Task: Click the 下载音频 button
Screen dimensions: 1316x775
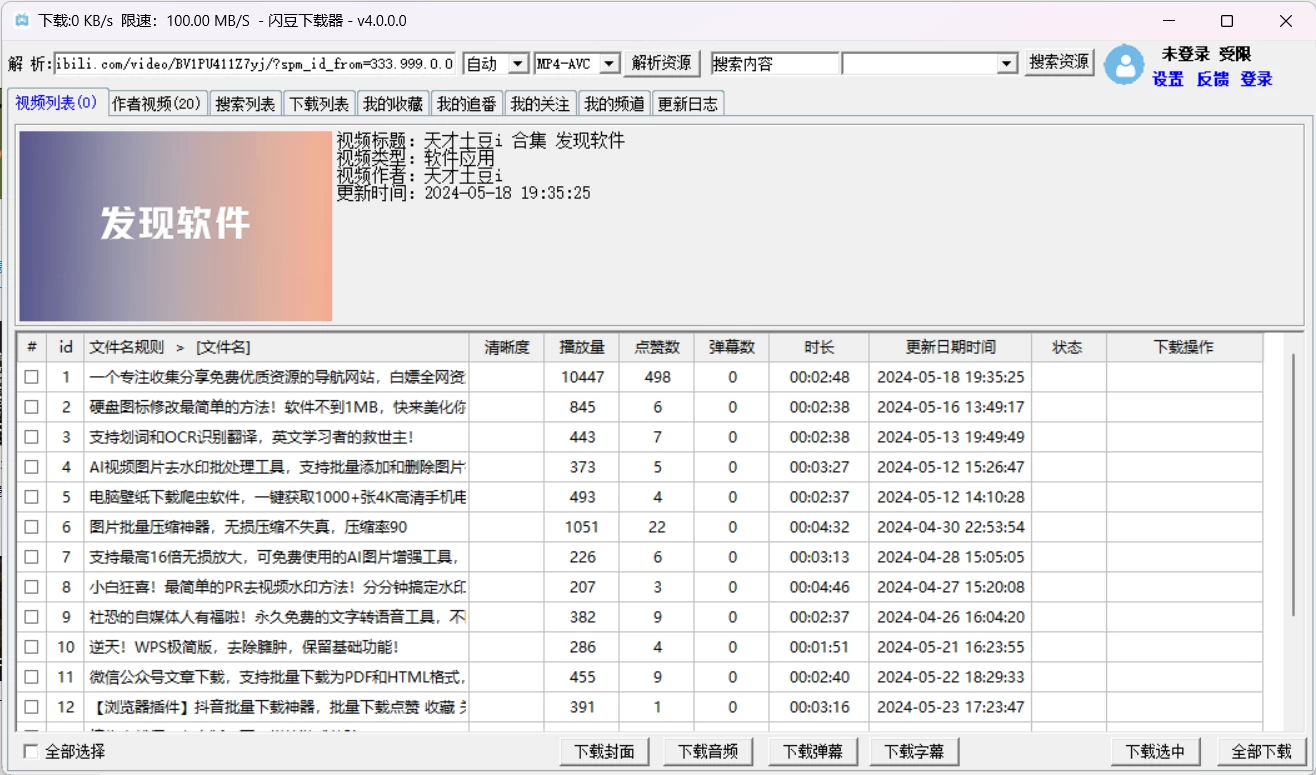Action: tap(708, 751)
